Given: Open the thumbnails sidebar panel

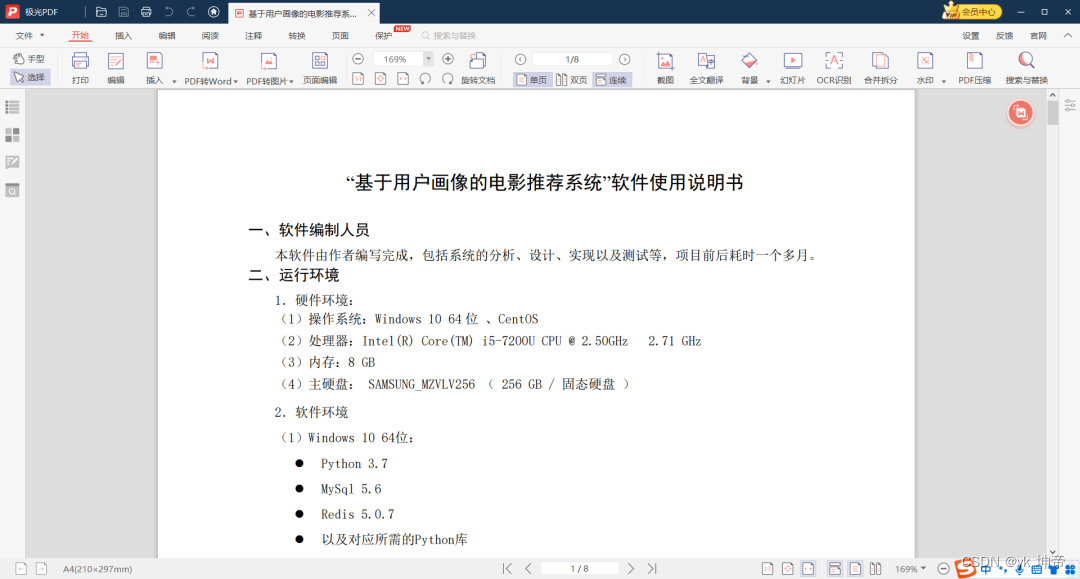Looking at the screenshot, I should point(12,135).
